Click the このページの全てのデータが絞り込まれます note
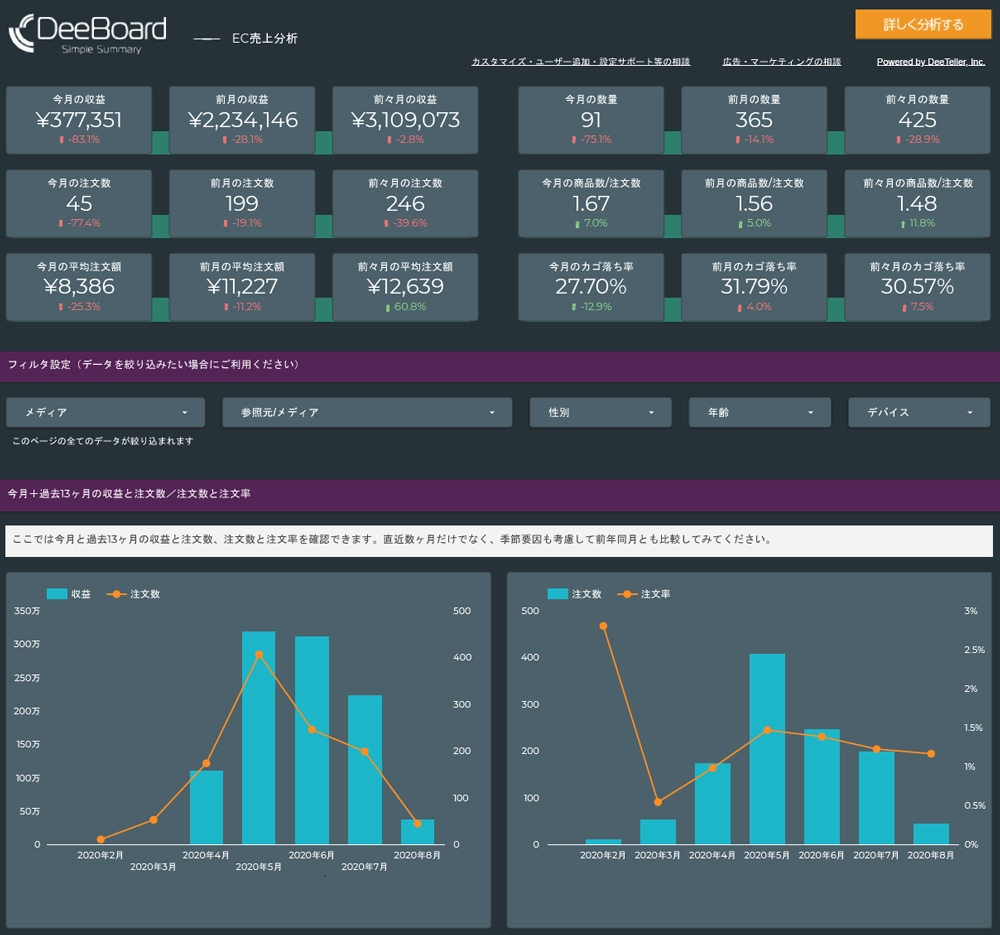This screenshot has height=935, width=1000. click(x=103, y=441)
